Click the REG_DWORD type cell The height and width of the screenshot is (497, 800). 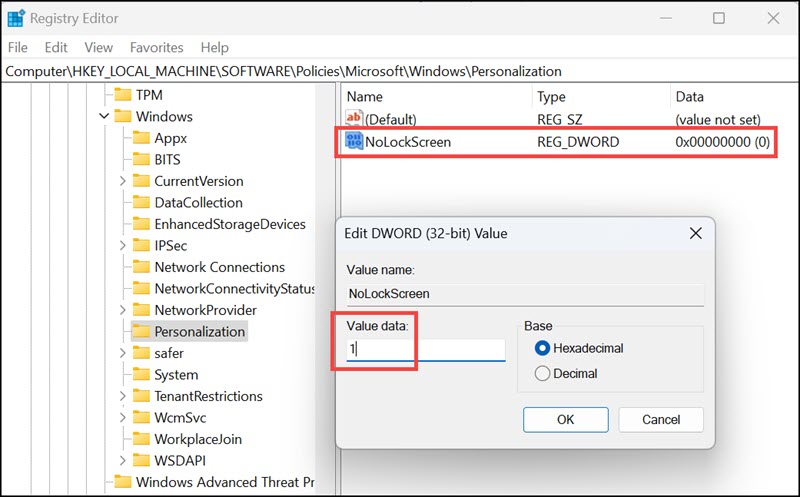pyautogui.click(x=578, y=141)
